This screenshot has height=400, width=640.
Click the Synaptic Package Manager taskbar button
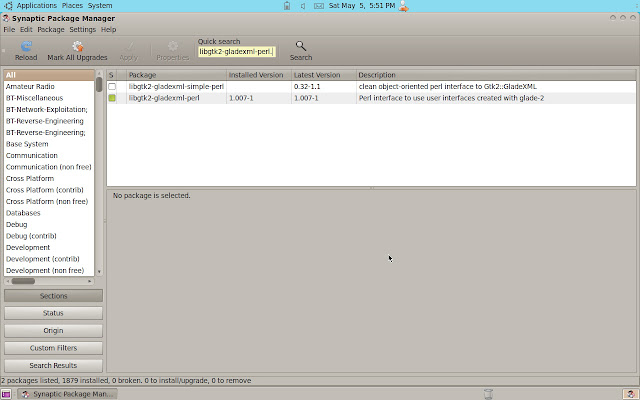[x=68, y=394]
